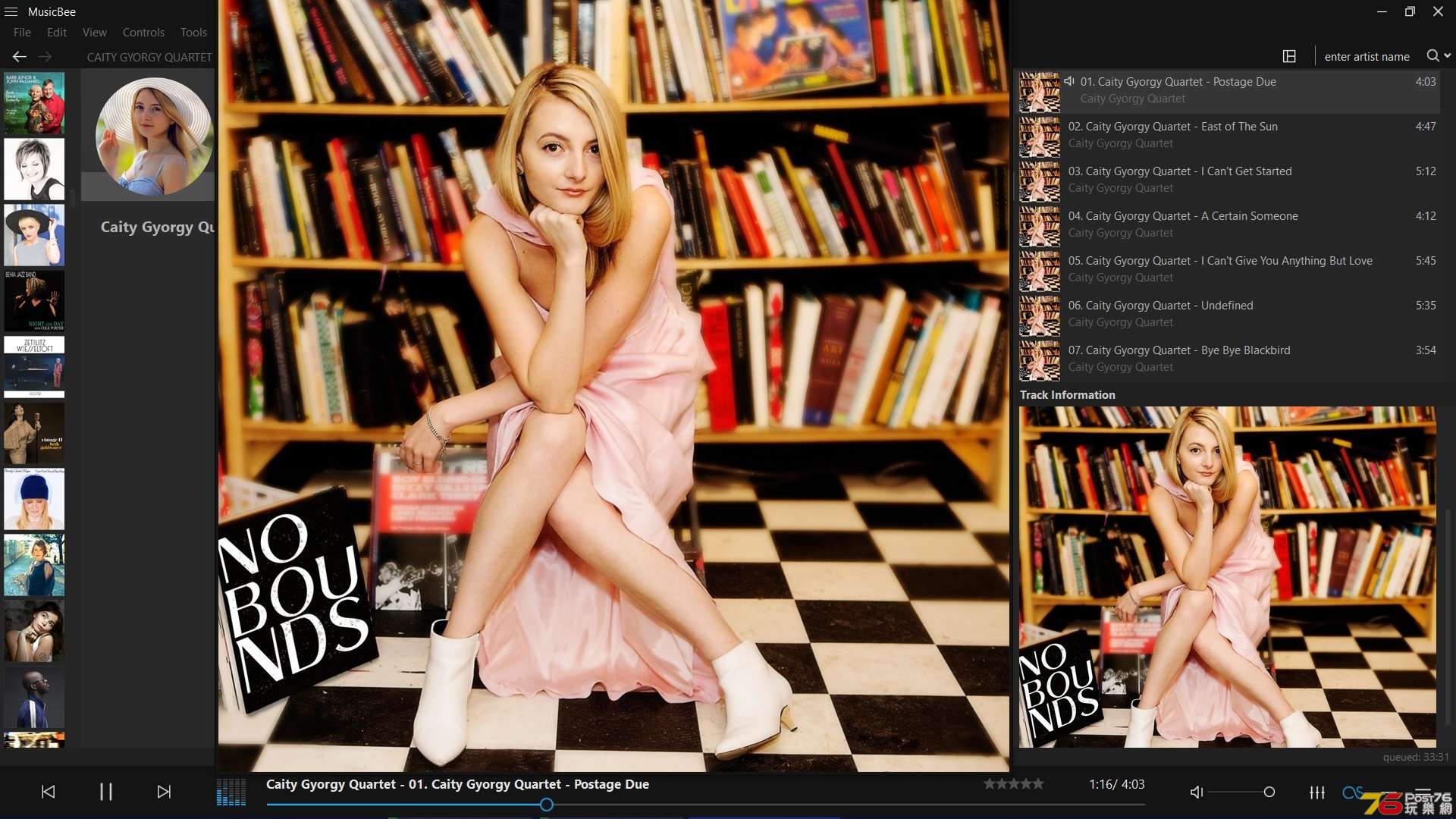Select the man in profile thumbnail

click(34, 697)
